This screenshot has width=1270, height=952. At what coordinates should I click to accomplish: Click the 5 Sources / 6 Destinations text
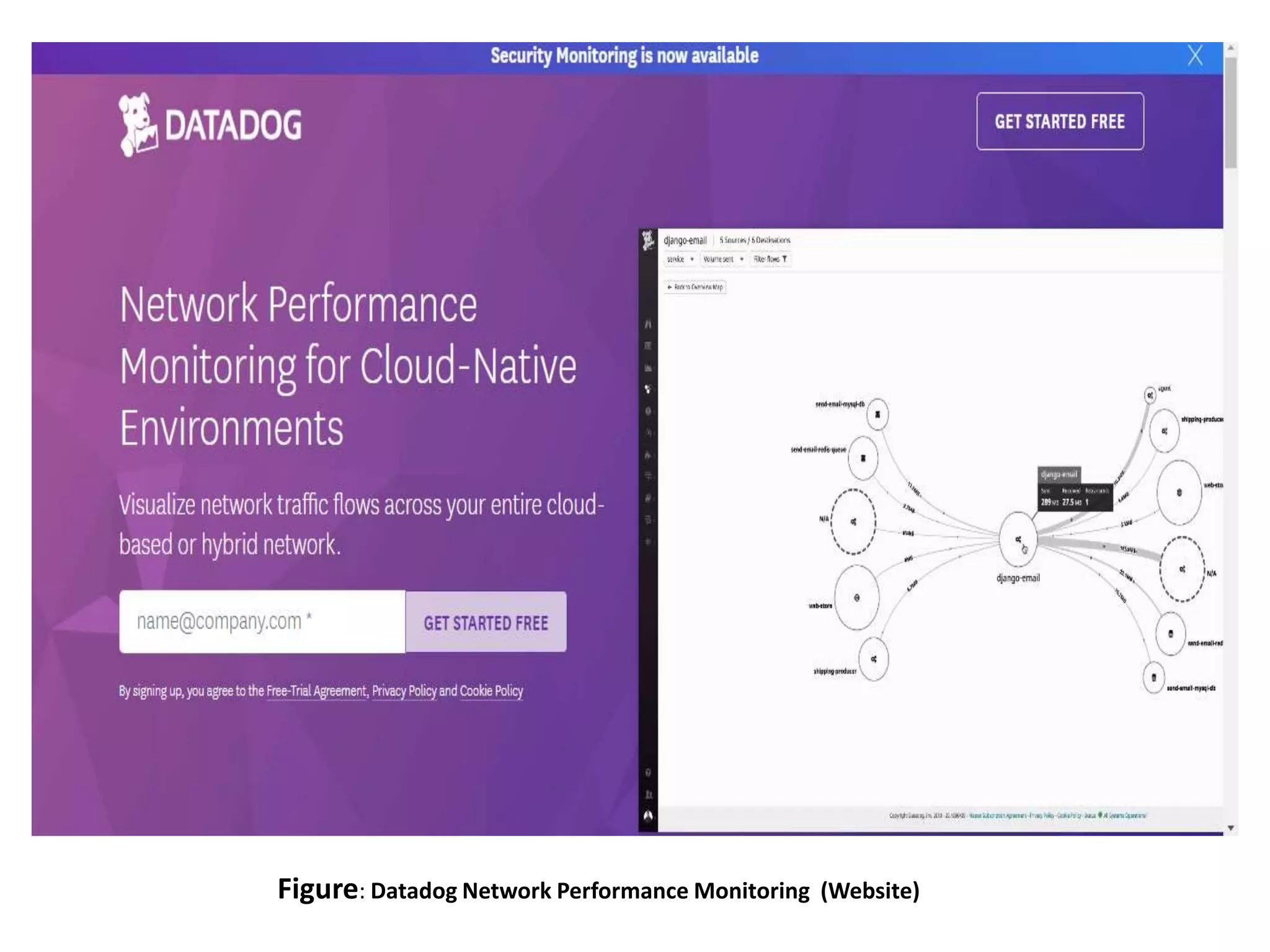click(x=755, y=240)
